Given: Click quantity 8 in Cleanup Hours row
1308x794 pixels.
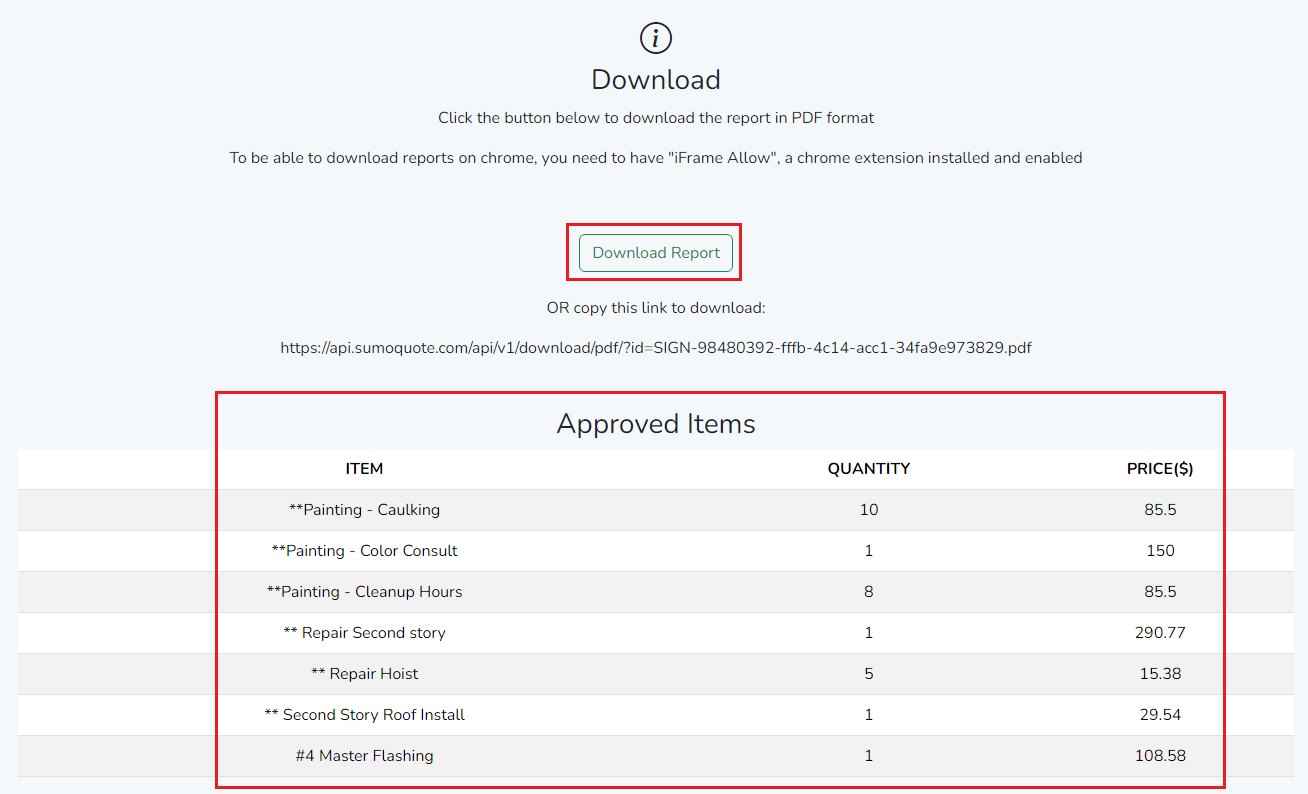Looking at the screenshot, I should [x=869, y=592].
